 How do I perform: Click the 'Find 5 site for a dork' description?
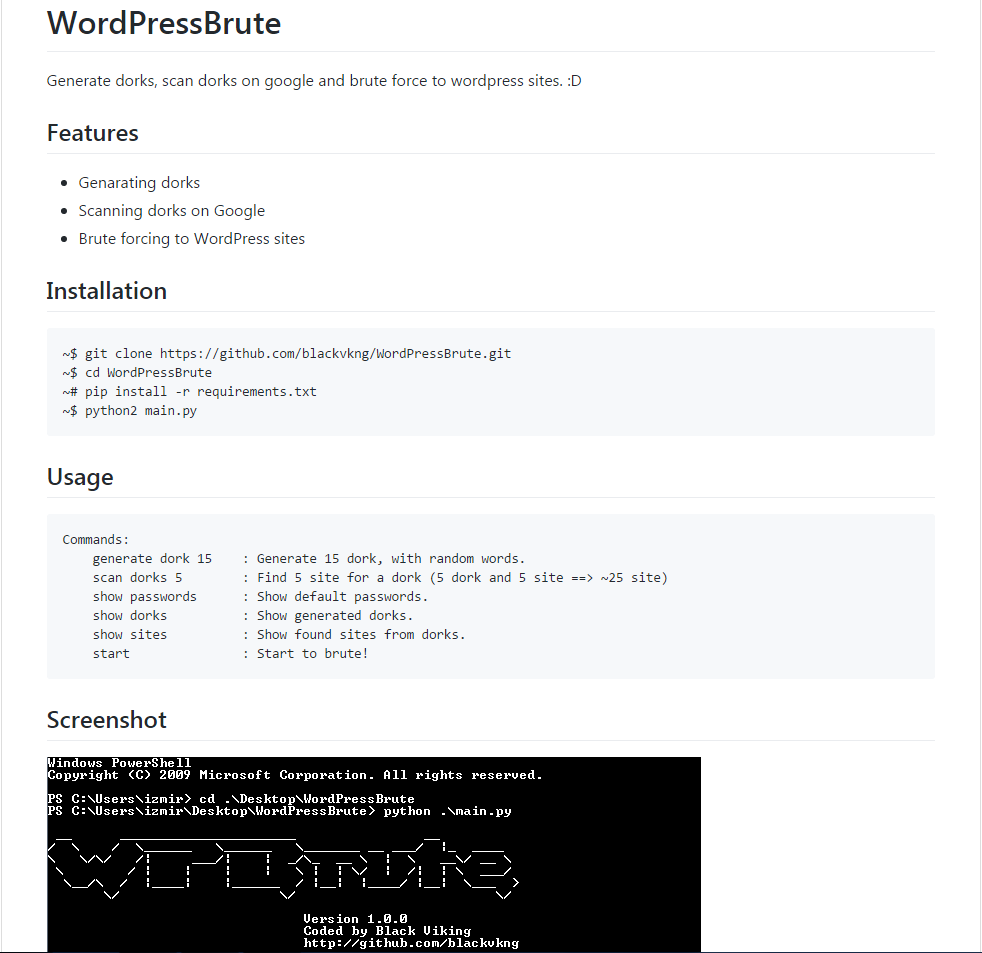pyautogui.click(x=462, y=577)
